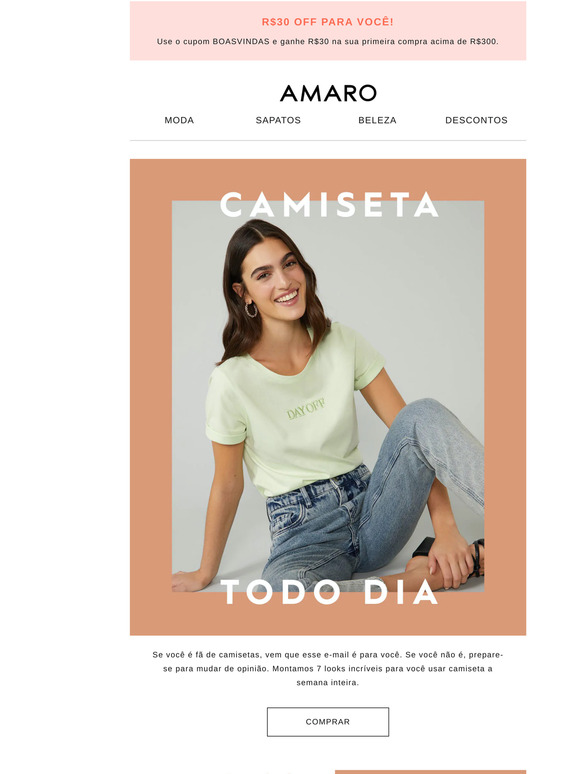Click the terracotta frame around the hero image
Image resolution: width=580 pixels, height=774 pixels.
tap(151, 395)
